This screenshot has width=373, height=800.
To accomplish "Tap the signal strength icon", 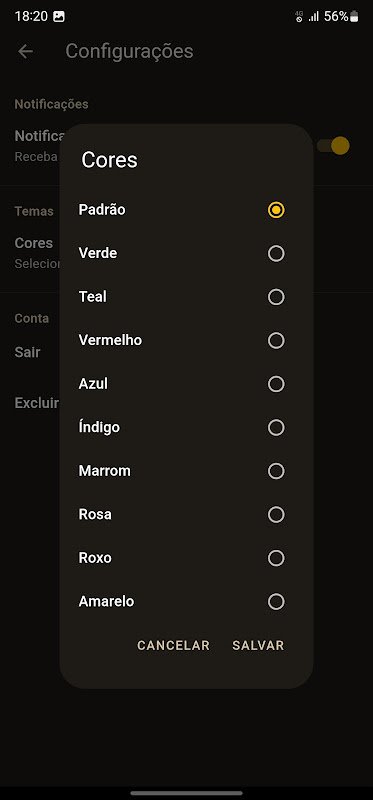I will pos(314,17).
